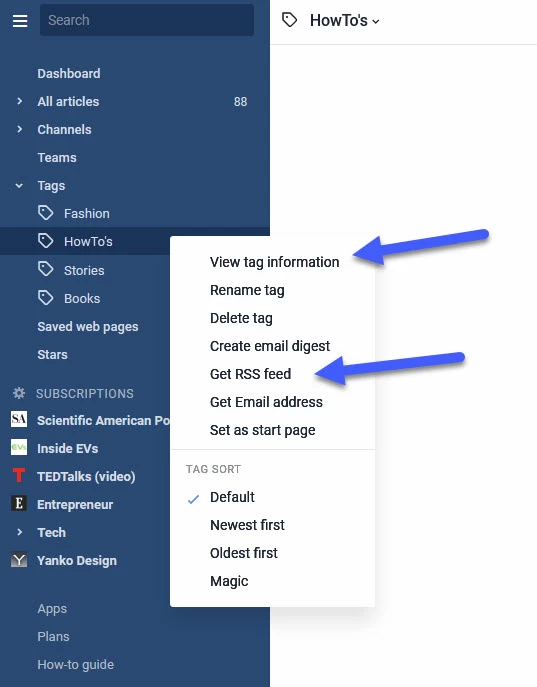Open the hamburger menu icon
This screenshot has width=537, height=687.
pos(20,21)
